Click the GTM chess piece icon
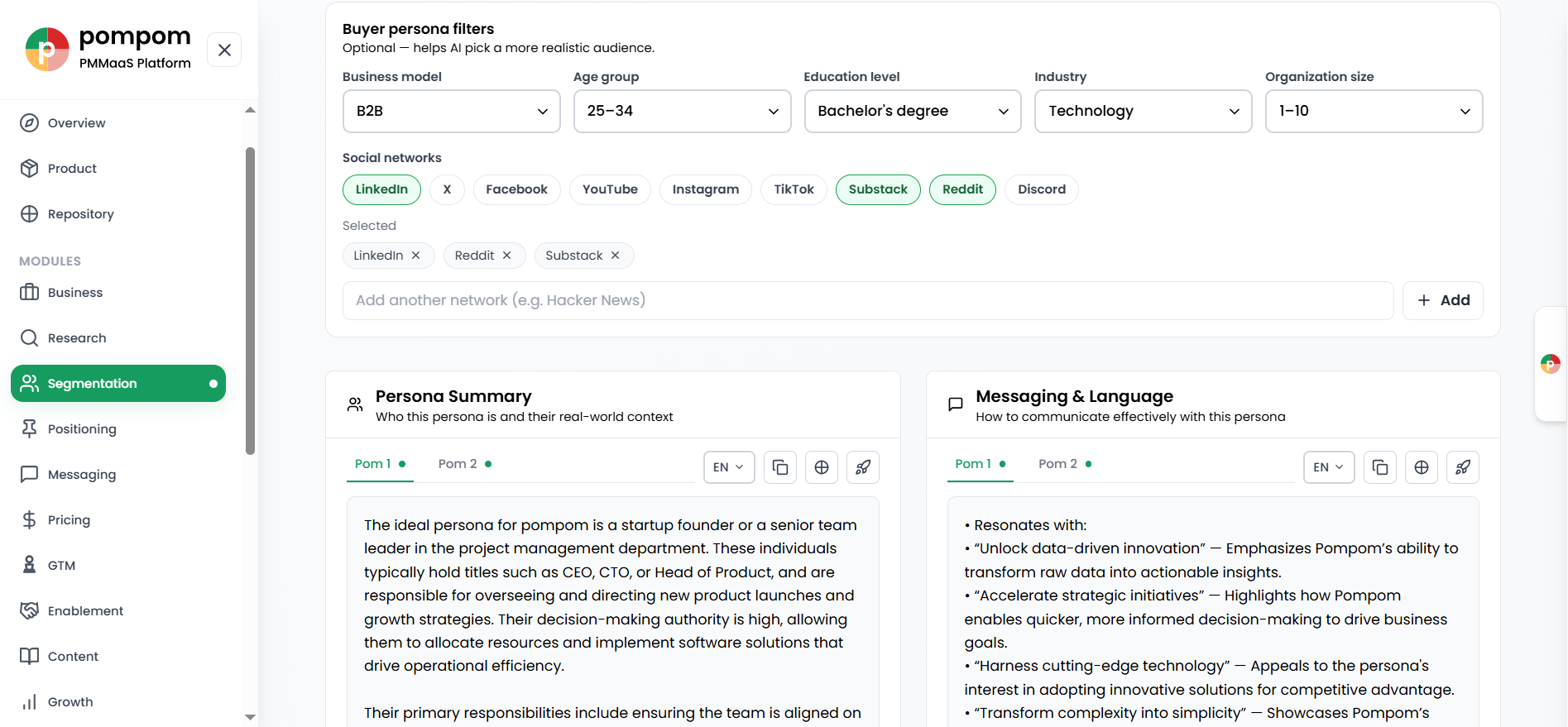This screenshot has height=727, width=1568. click(x=30, y=565)
